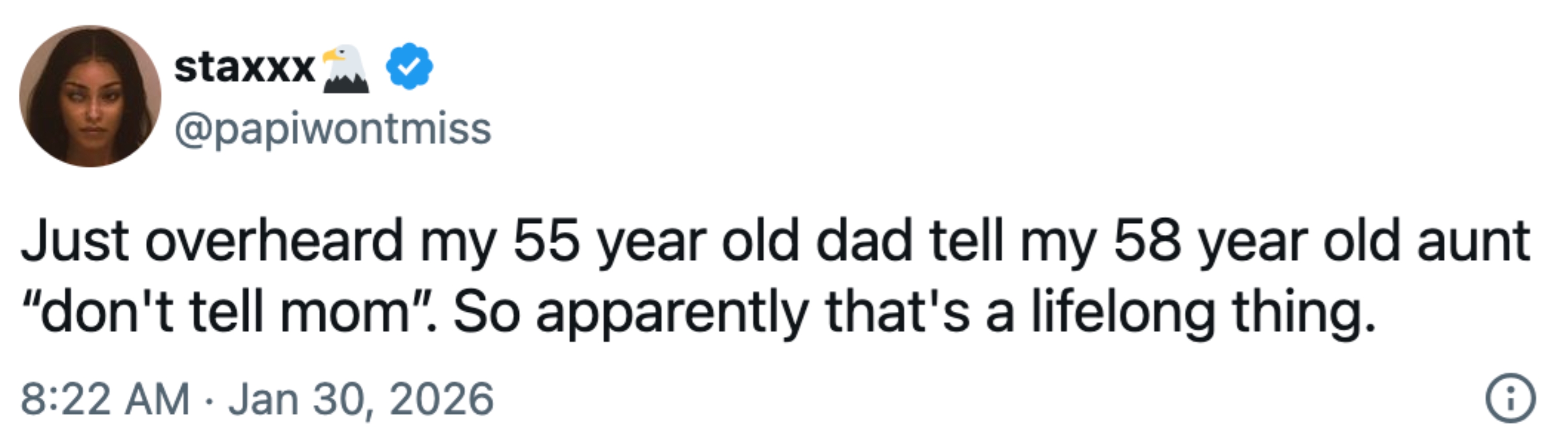Click the words "lifelong thing" in the tweet
Image resolution: width=1568 pixels, height=441 pixels.
(x=1203, y=312)
